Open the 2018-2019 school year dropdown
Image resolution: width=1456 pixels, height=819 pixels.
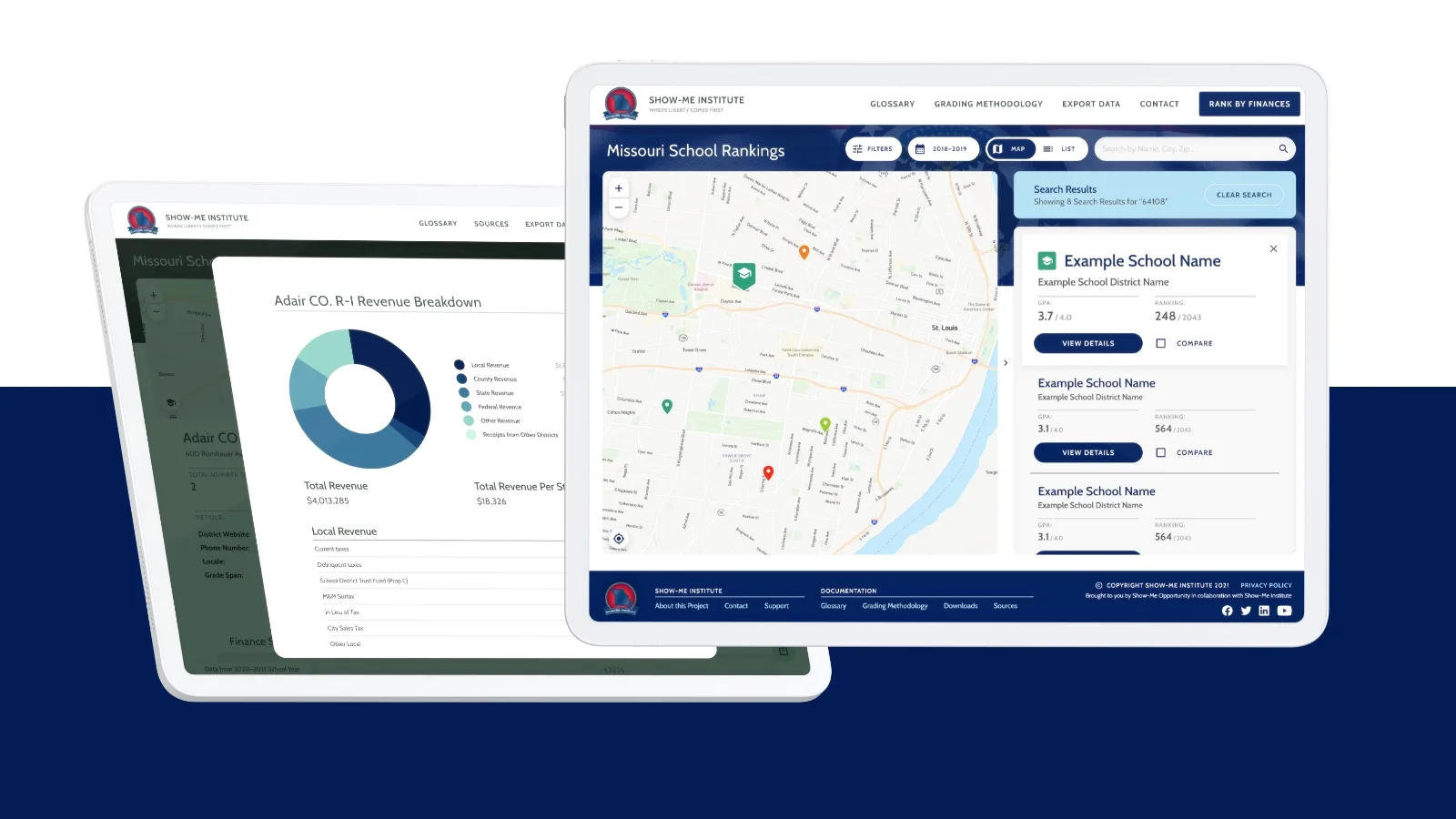943,149
